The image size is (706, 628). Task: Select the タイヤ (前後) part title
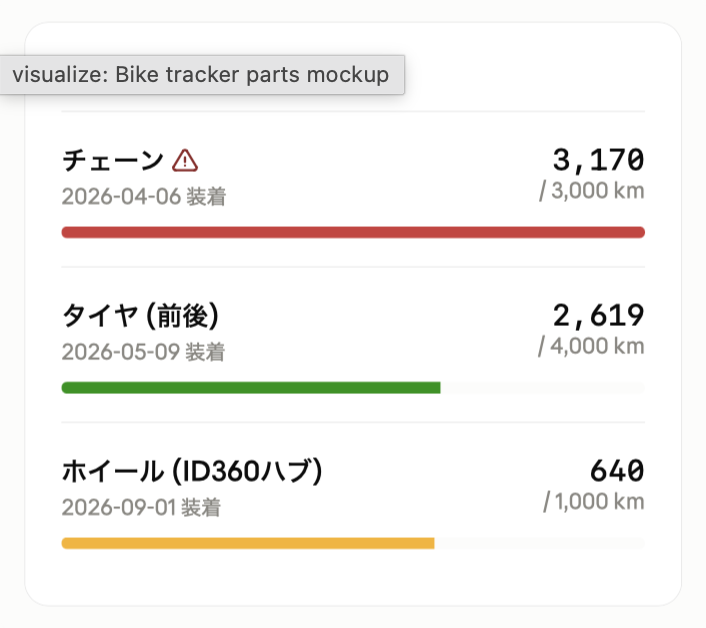(140, 316)
